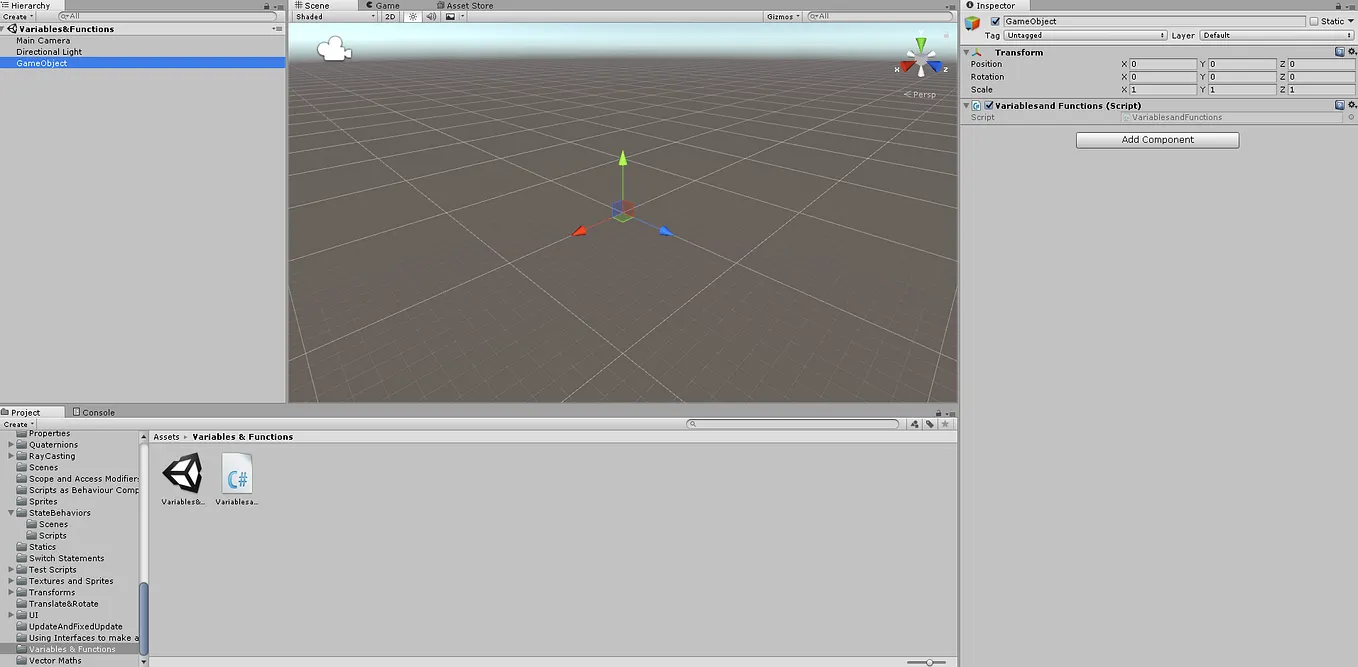Open the Layer dropdown

[1277, 34]
